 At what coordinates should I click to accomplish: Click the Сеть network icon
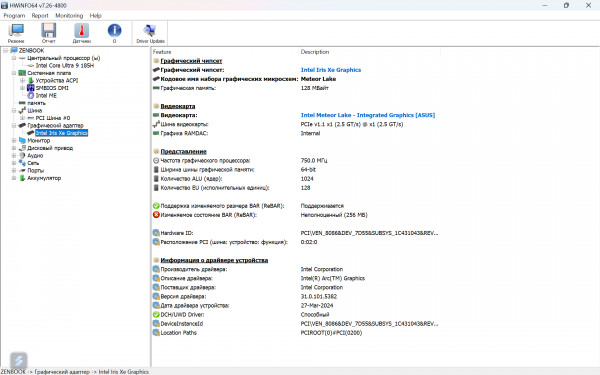pos(22,163)
